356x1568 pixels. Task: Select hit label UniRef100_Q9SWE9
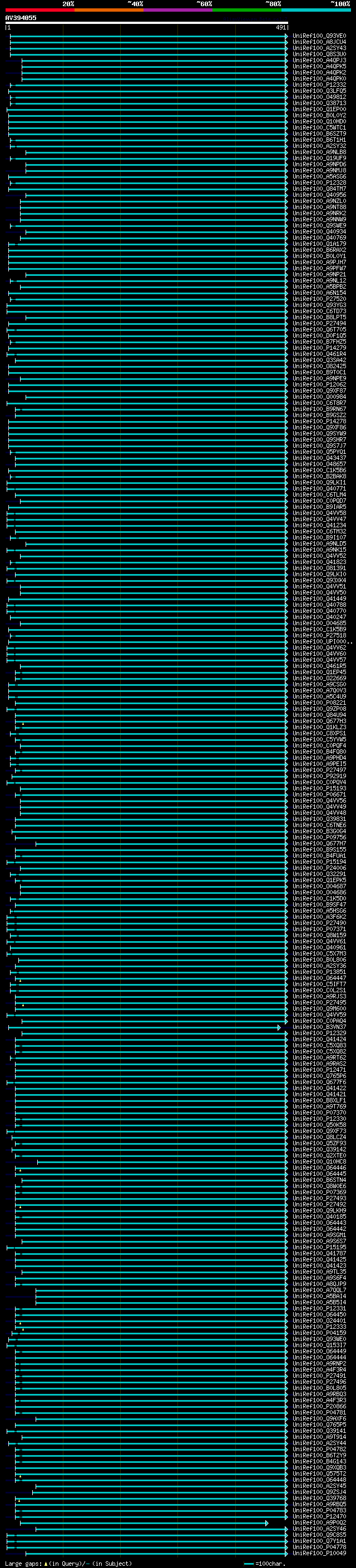(x=319, y=226)
